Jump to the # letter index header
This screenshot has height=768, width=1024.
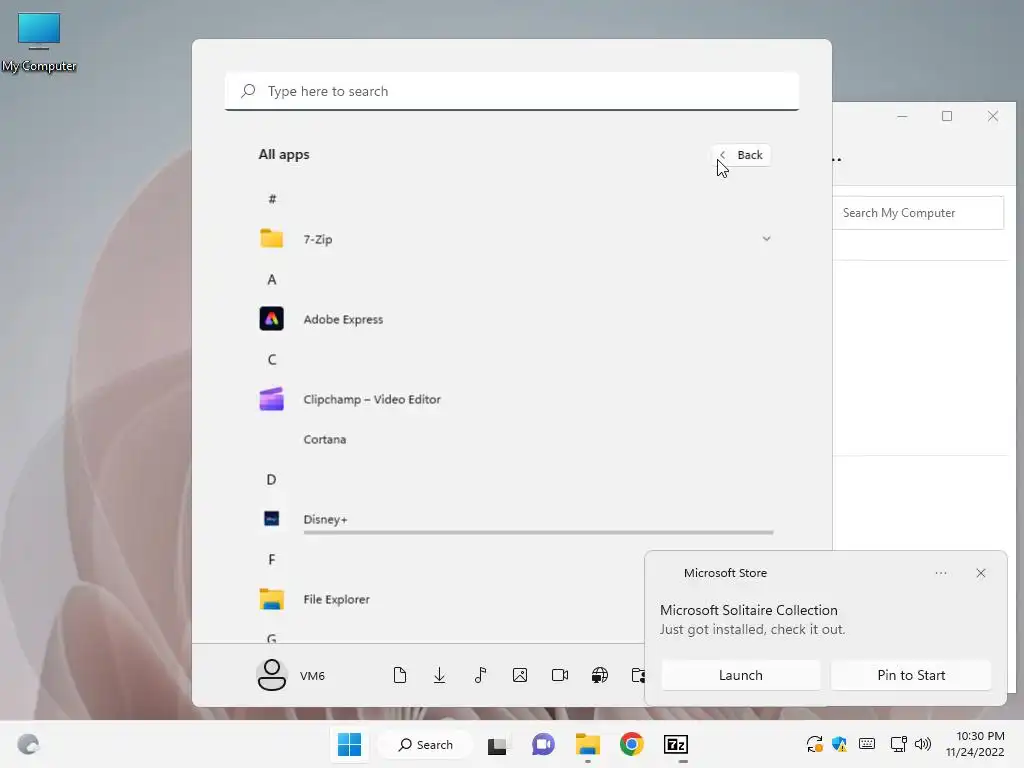pos(272,199)
